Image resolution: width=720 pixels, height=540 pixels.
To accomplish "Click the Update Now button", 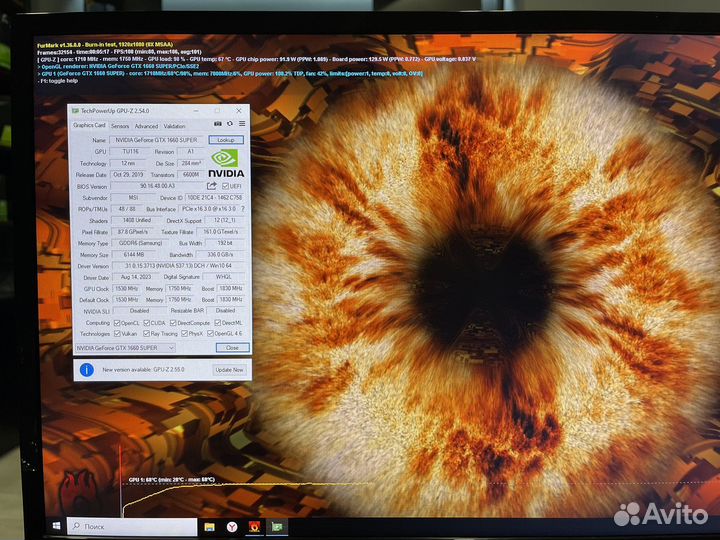I will coord(229,370).
